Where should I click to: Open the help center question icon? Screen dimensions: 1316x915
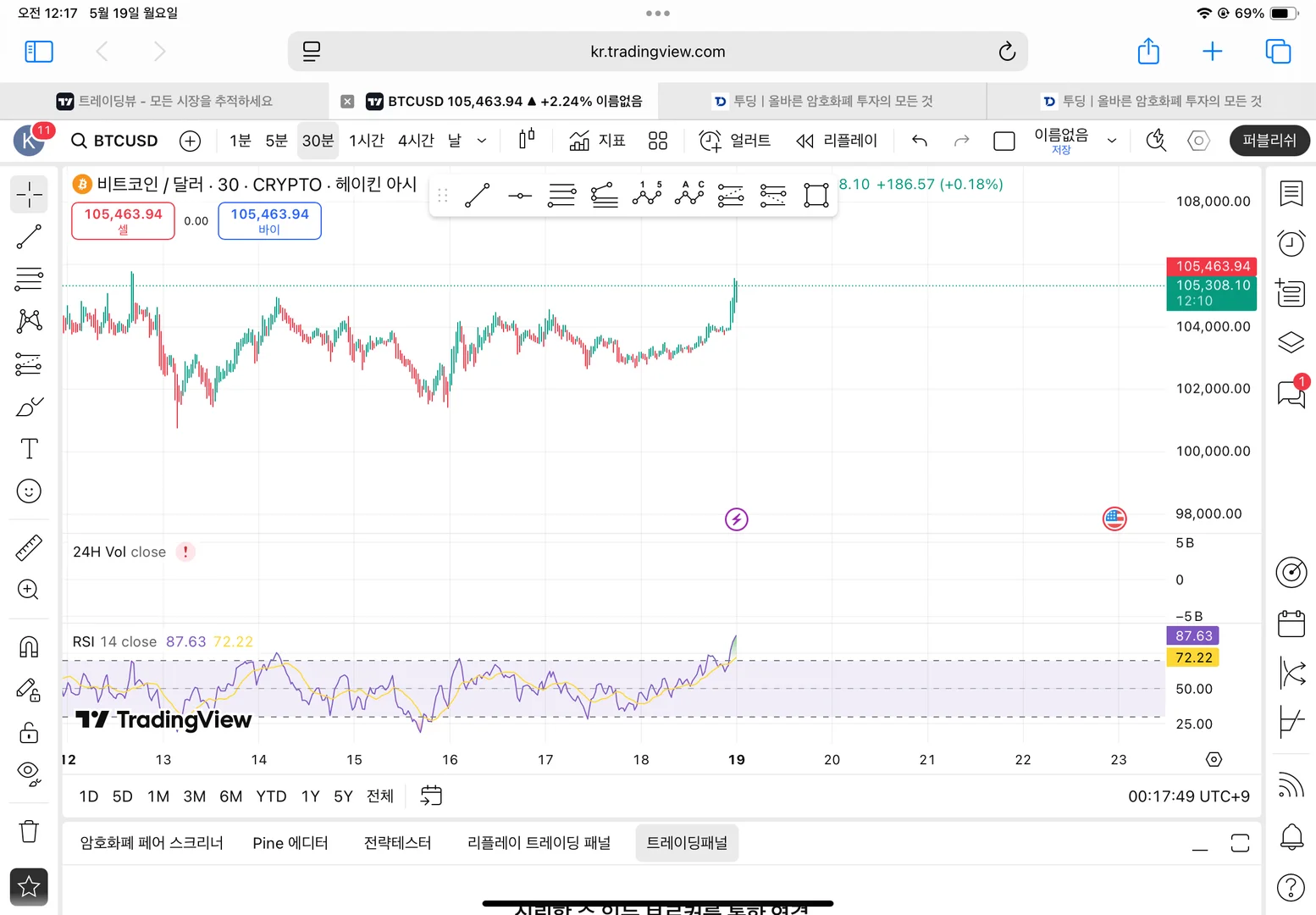point(1291,887)
